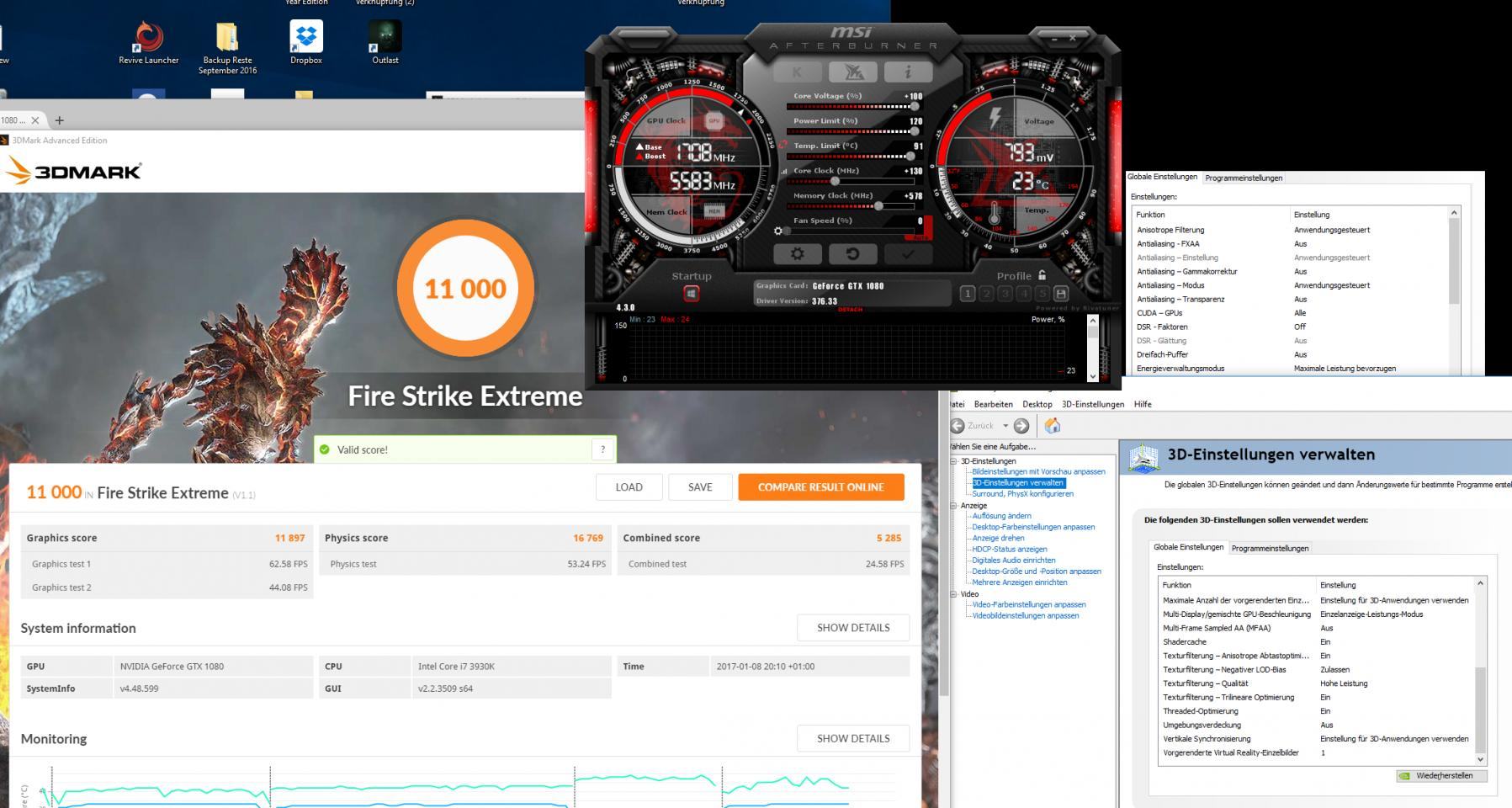This screenshot has width=1512, height=808.
Task: Reset Afterburner settings with the circular arrow
Action: [x=852, y=253]
